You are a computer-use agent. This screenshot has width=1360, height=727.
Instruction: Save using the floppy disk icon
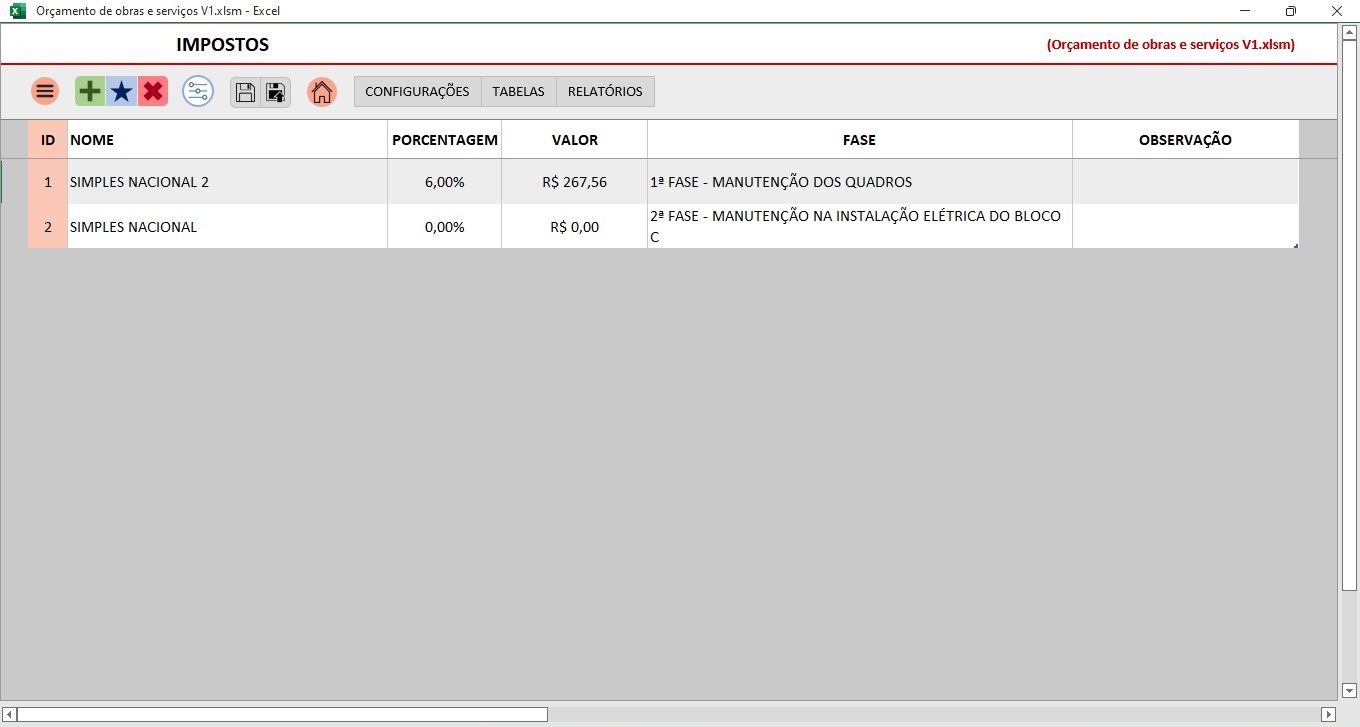[x=245, y=92]
